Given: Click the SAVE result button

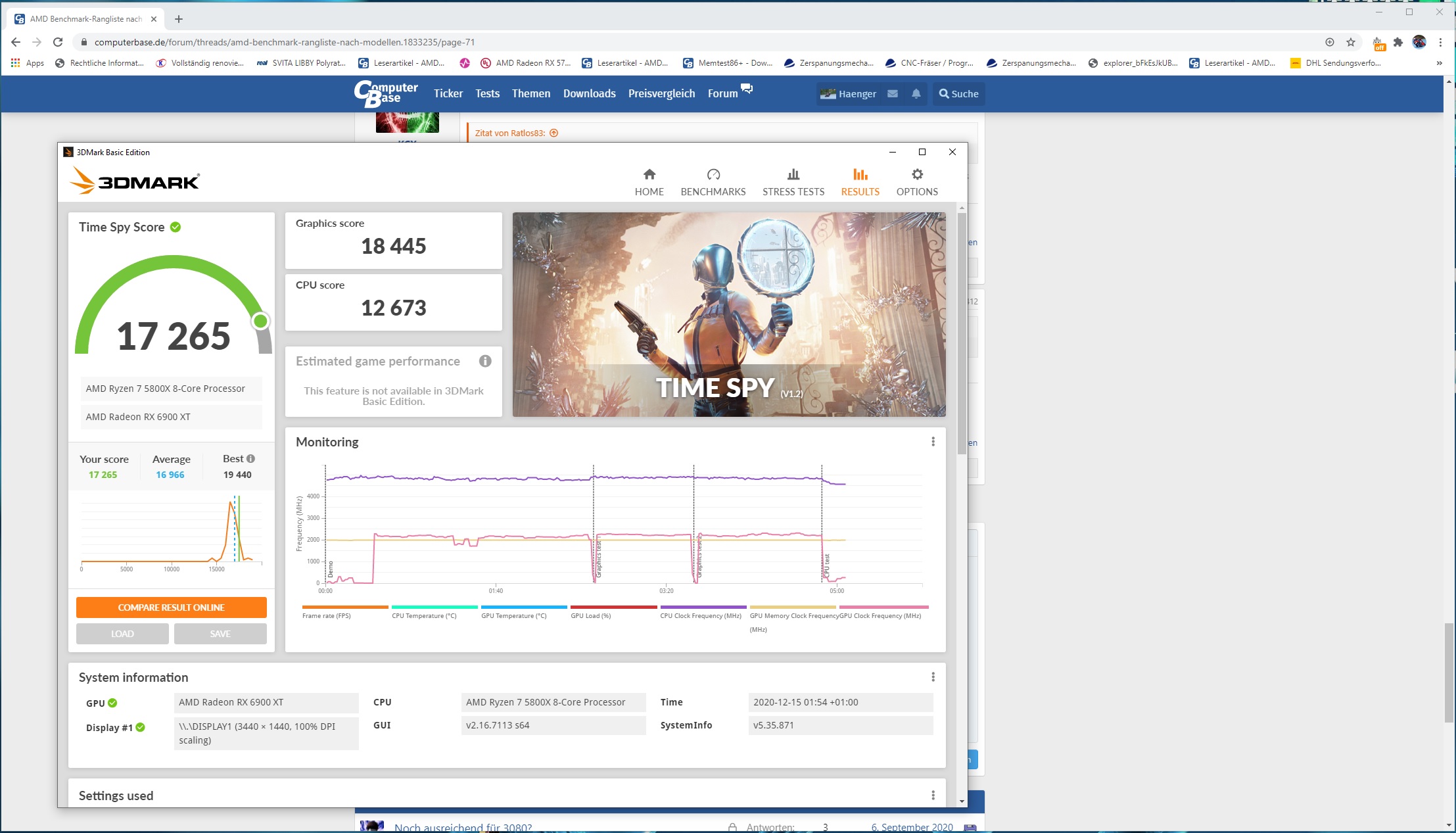Looking at the screenshot, I should (220, 634).
